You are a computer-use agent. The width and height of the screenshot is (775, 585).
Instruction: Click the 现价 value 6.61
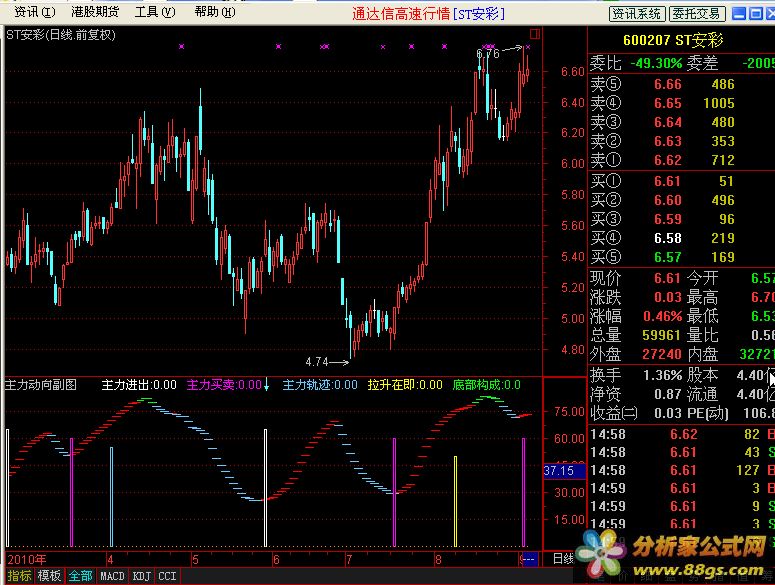[x=668, y=278]
